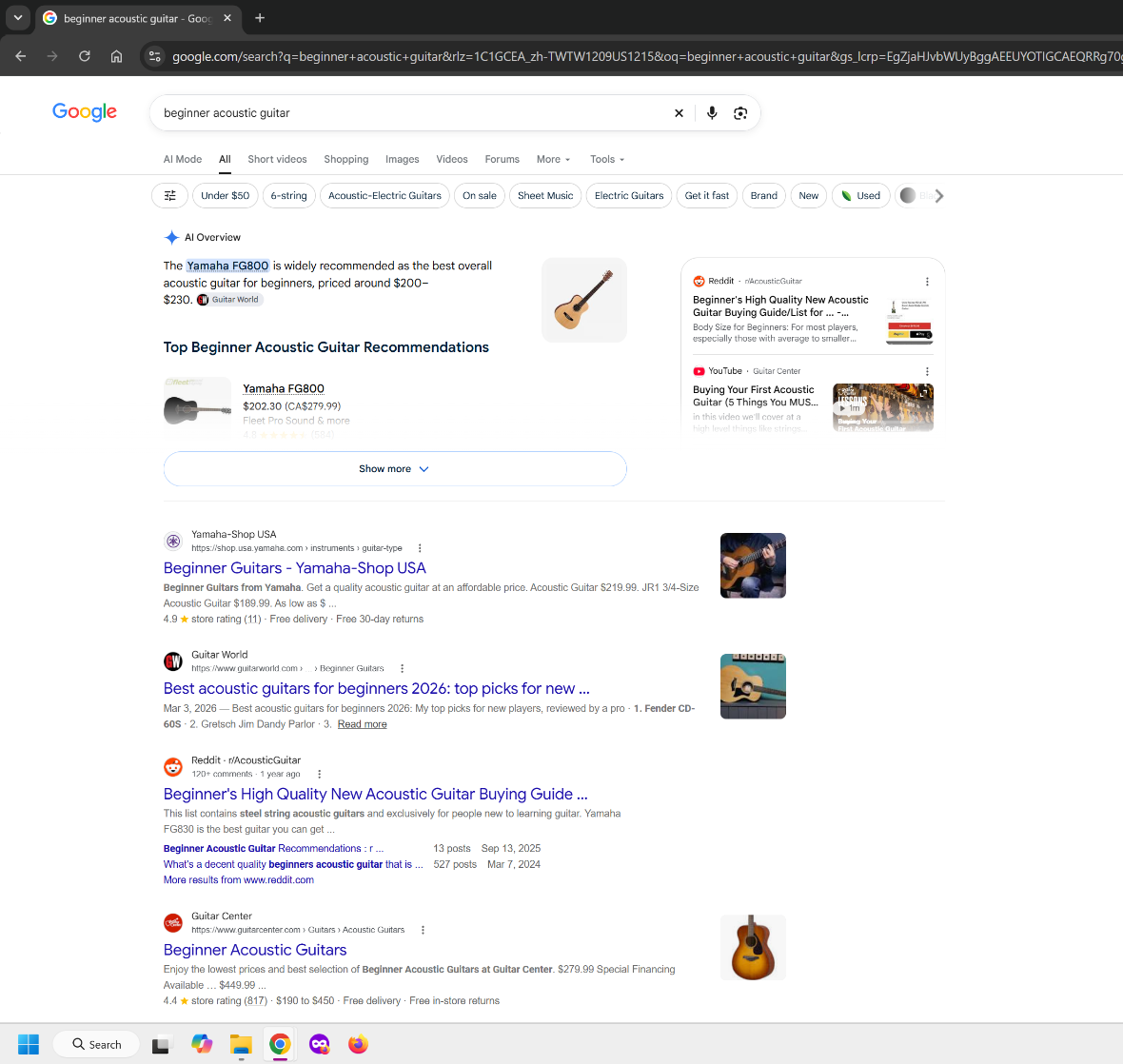
Task: Reload the current page
Action: click(85, 56)
